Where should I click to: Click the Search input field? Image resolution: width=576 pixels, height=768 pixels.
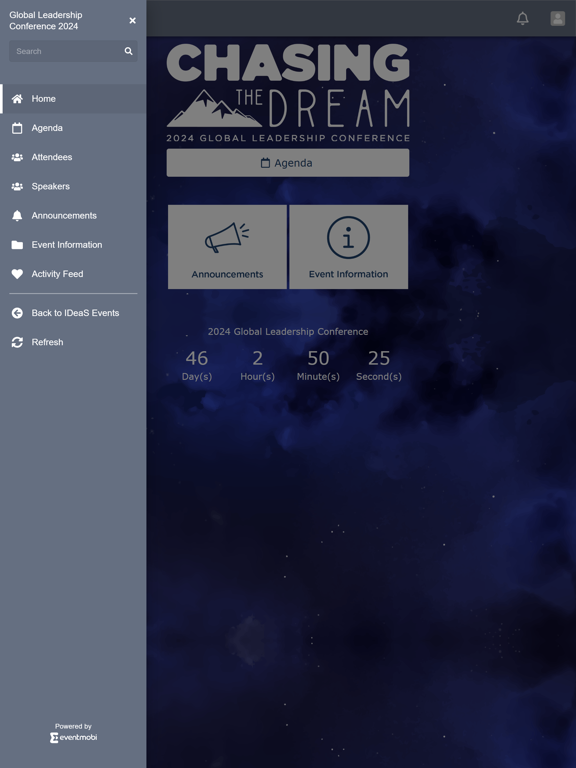[73, 51]
